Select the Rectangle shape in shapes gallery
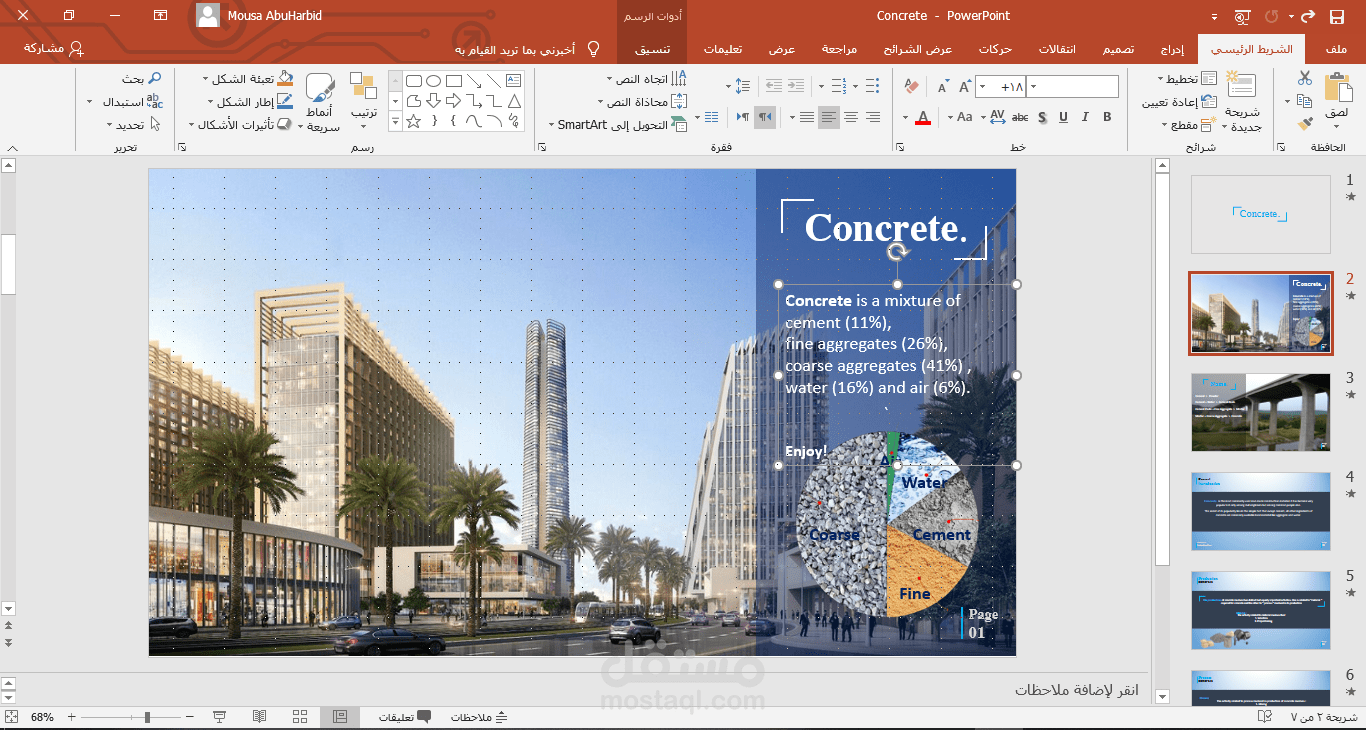 click(x=454, y=80)
